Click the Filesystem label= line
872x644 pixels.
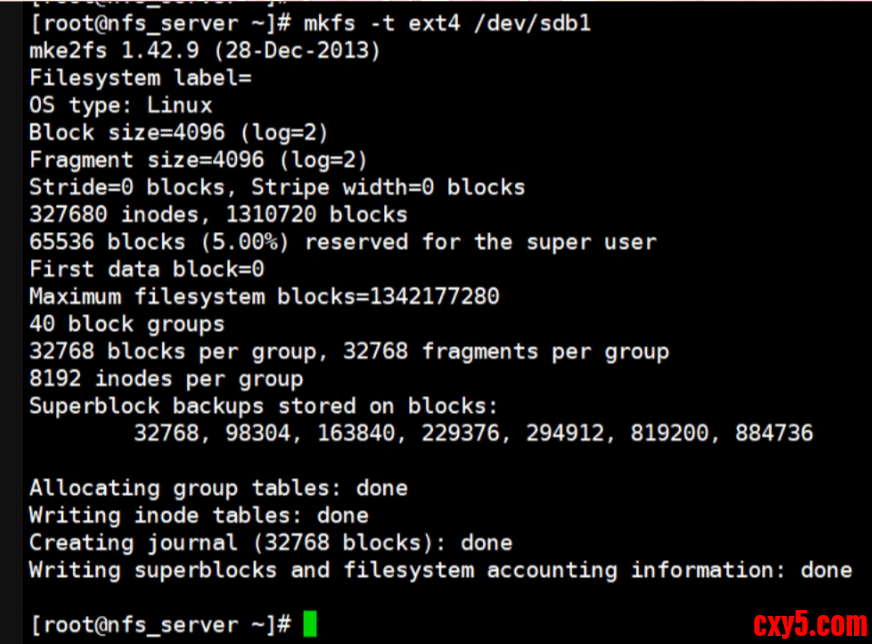(140, 77)
